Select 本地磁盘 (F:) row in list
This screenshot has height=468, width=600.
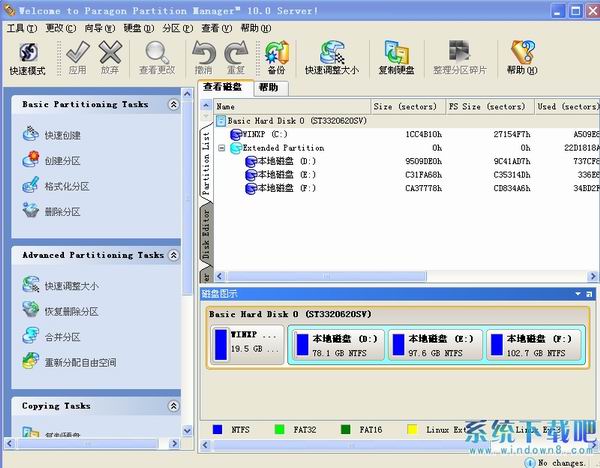406,188
